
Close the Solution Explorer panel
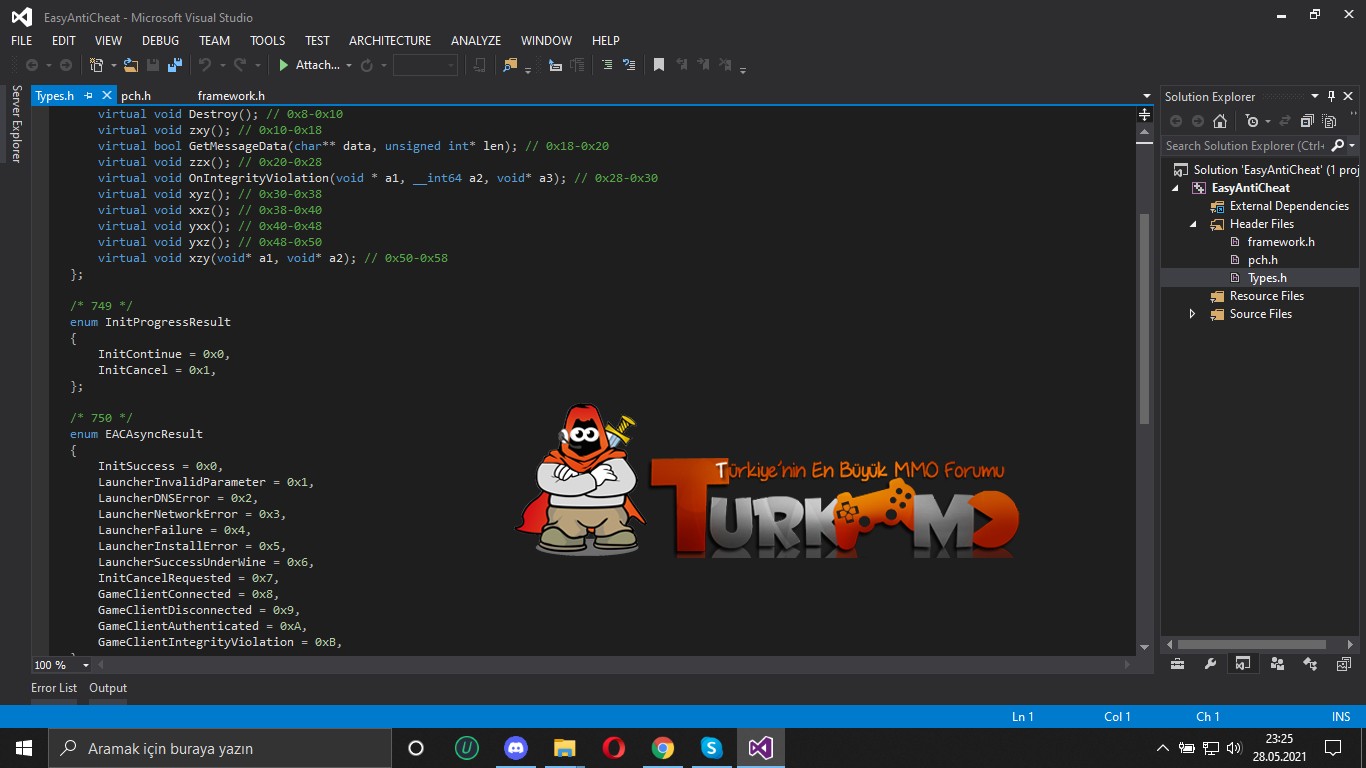(x=1349, y=96)
